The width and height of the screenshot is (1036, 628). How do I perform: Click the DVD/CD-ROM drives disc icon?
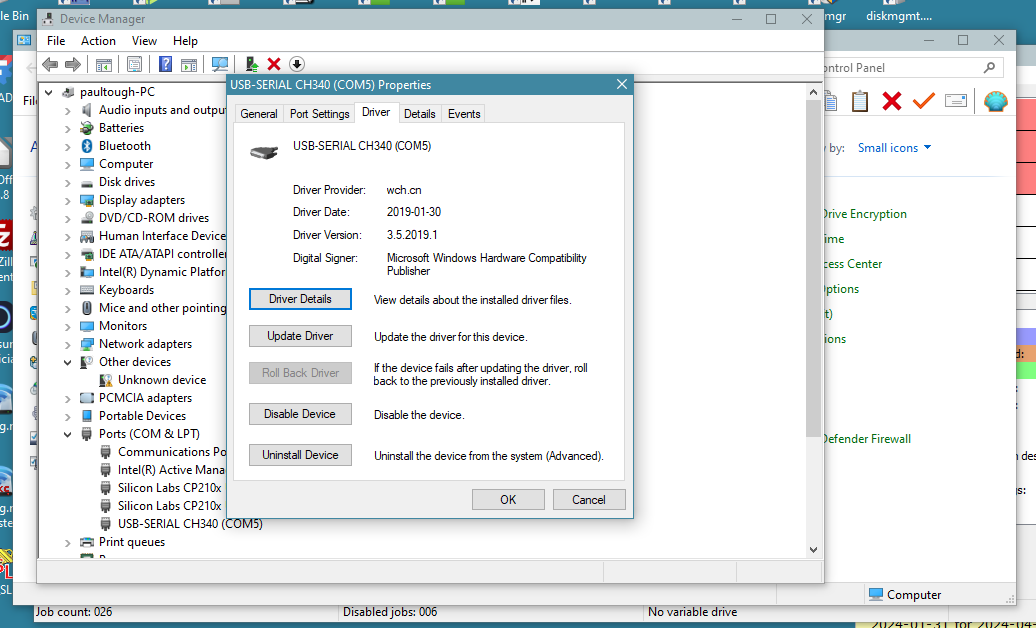pyautogui.click(x=87, y=218)
